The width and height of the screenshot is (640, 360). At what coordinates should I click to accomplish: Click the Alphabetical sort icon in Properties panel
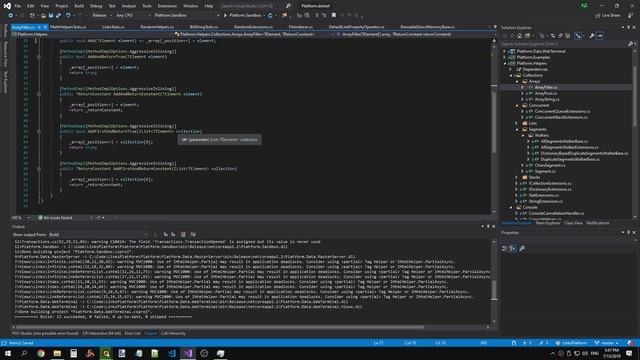[512, 248]
